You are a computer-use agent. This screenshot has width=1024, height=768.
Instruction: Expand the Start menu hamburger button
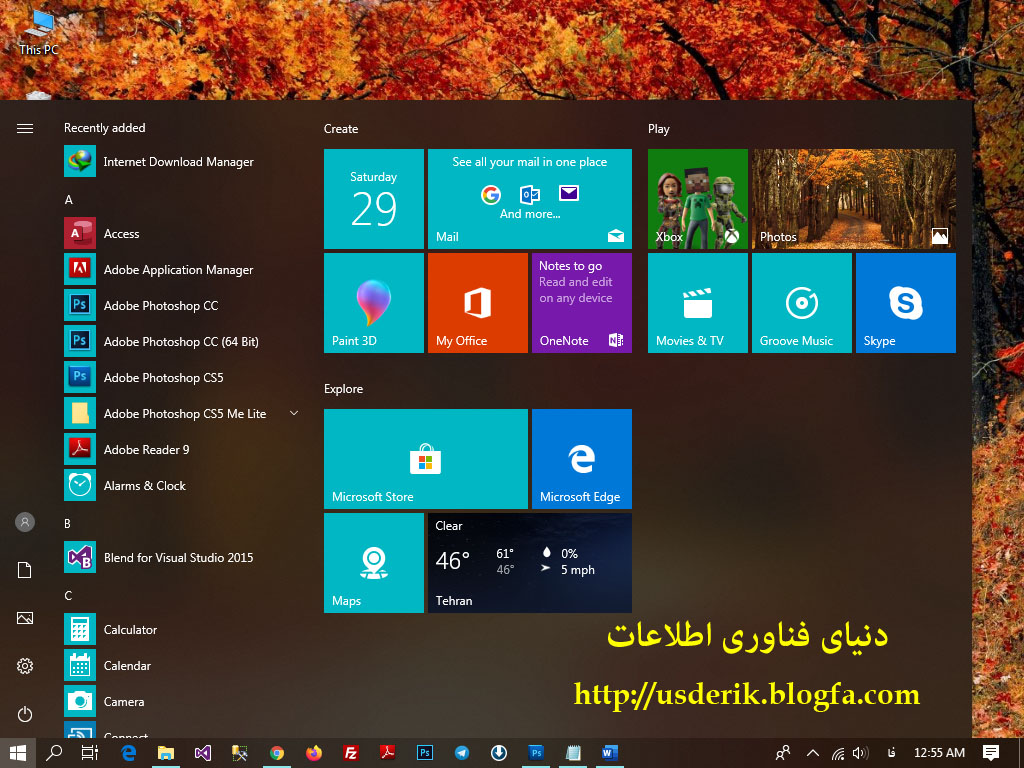pos(25,129)
